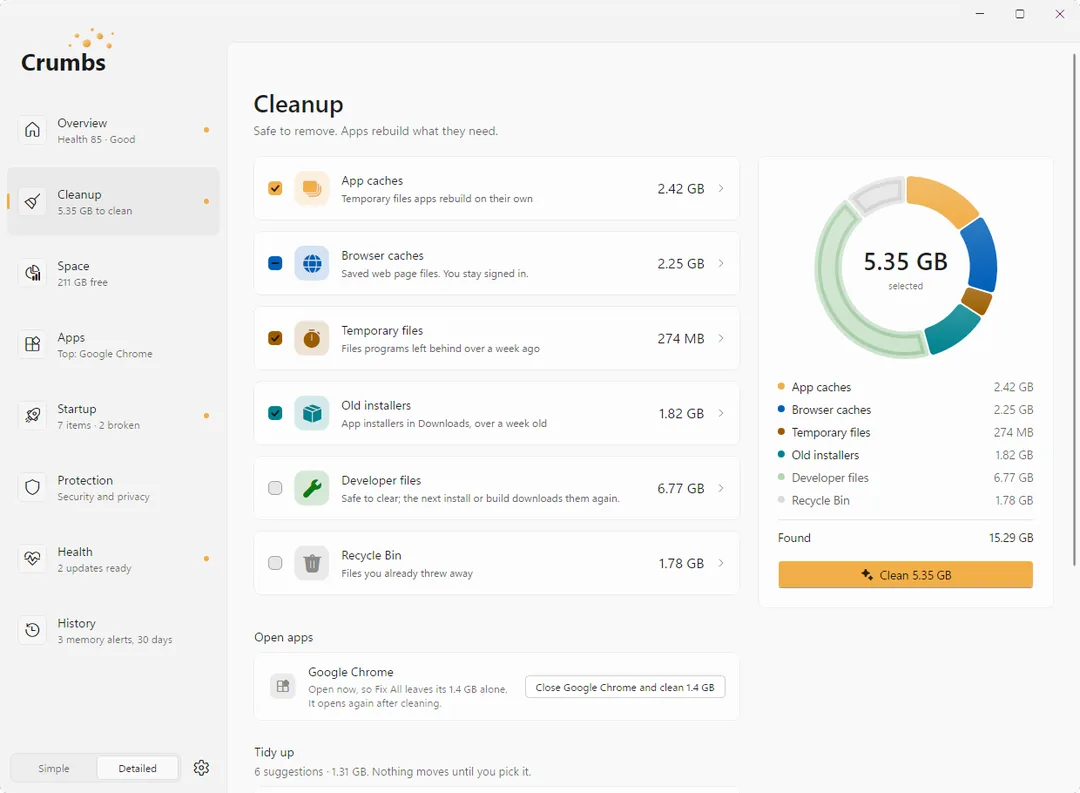Open the Space section showing 211 GB free
1080x793 pixels.
[114, 274]
